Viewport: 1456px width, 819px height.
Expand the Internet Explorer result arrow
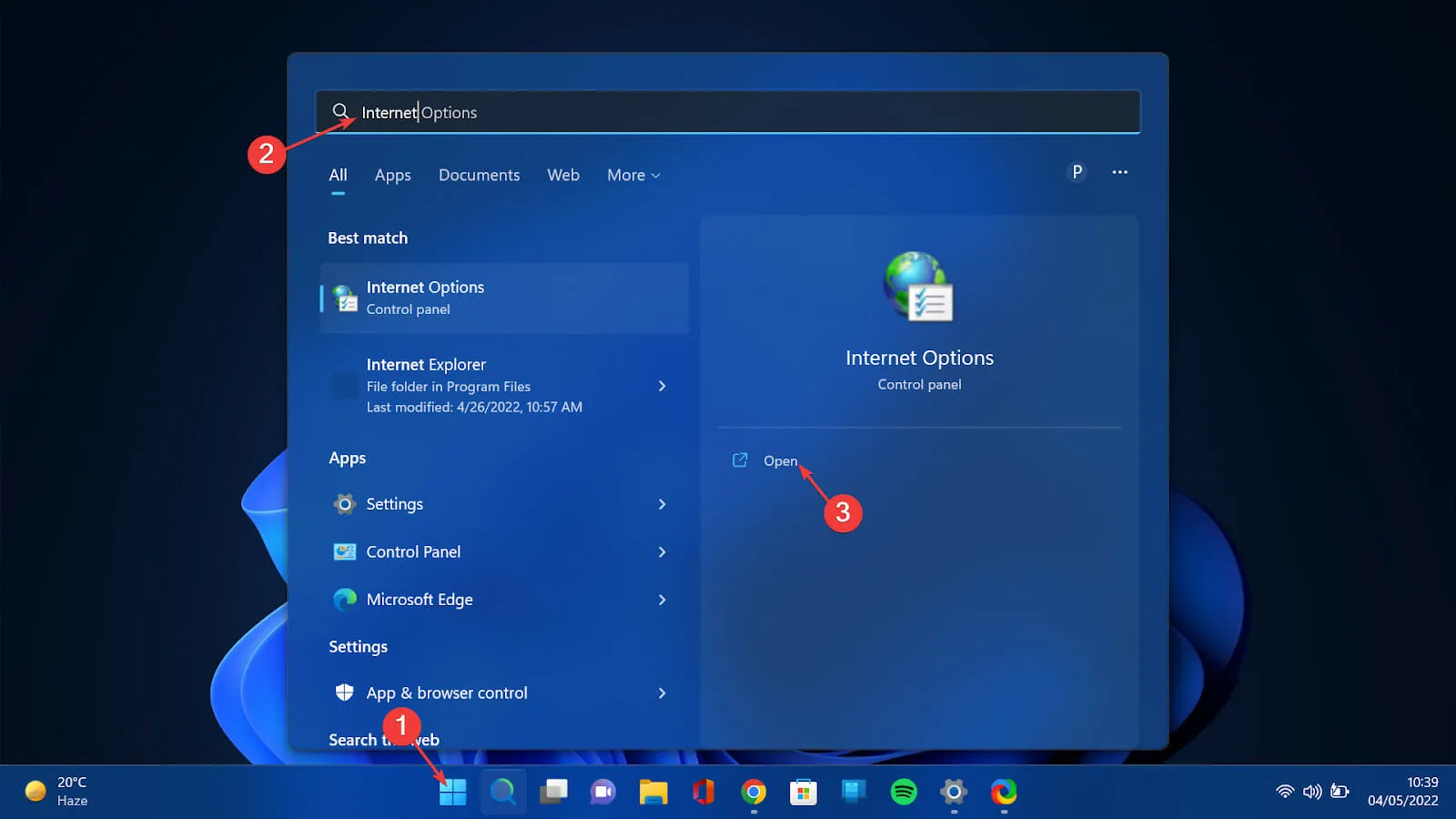tap(662, 386)
